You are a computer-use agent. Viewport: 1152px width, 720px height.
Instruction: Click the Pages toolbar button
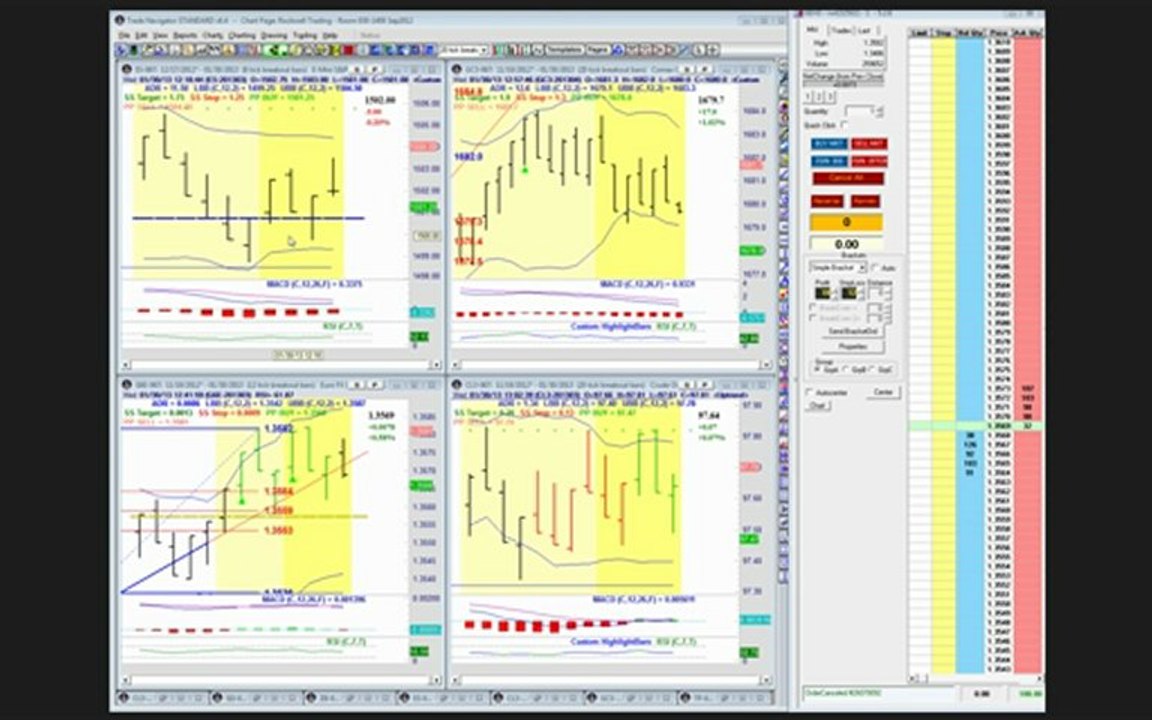point(598,50)
